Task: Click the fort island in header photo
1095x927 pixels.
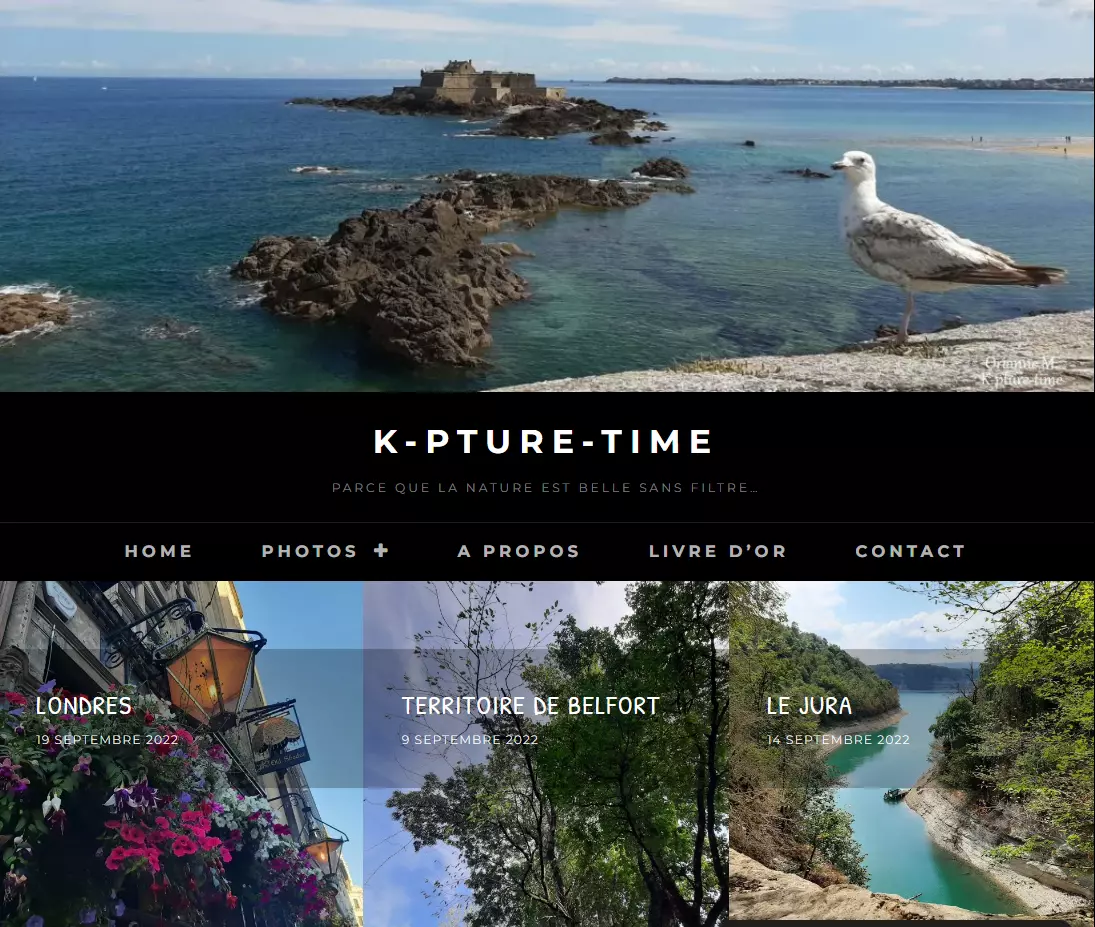Action: 479,84
